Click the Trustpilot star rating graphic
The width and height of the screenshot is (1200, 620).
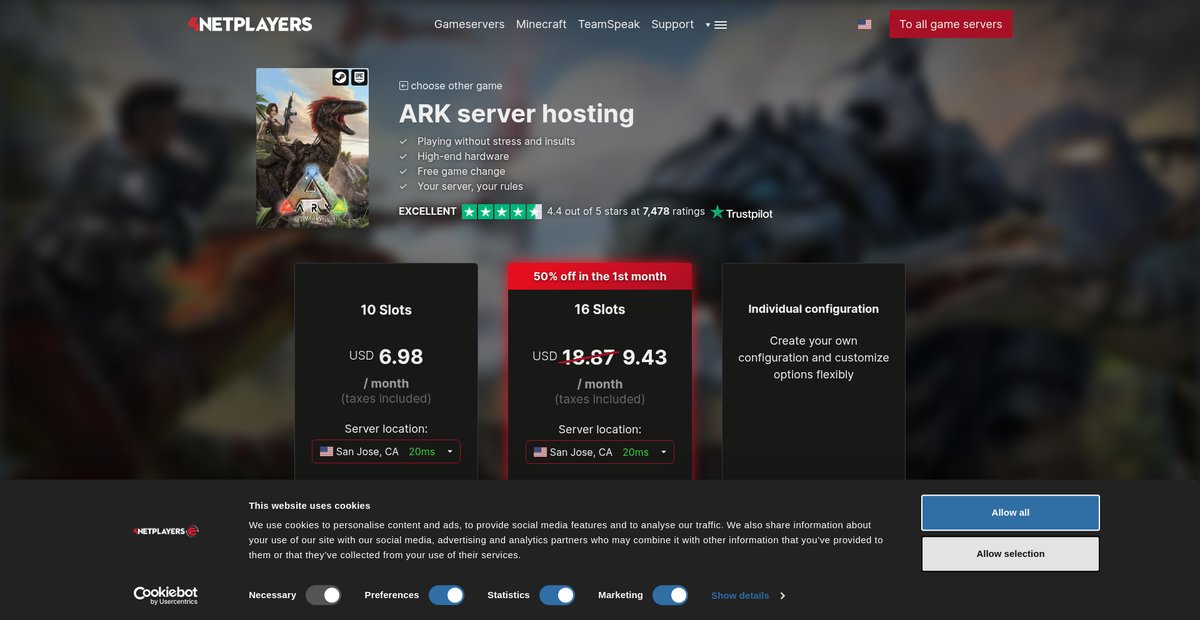tap(501, 212)
